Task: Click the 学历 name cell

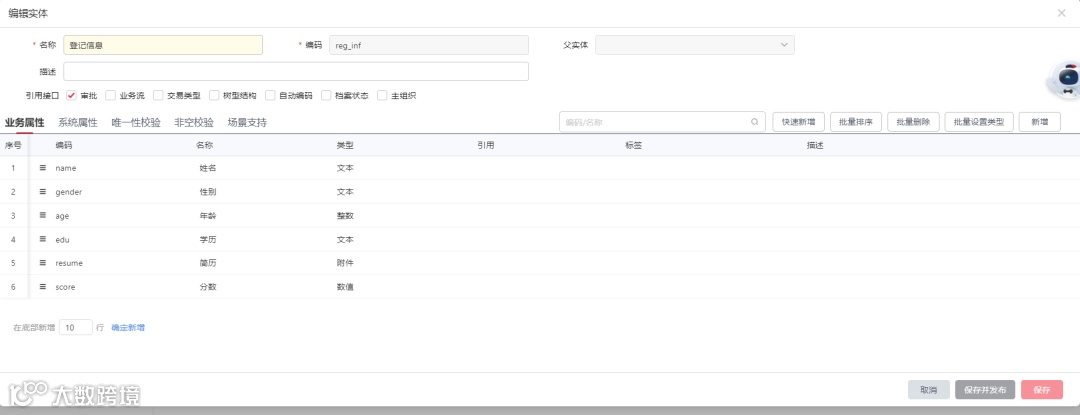Action: 207,240
